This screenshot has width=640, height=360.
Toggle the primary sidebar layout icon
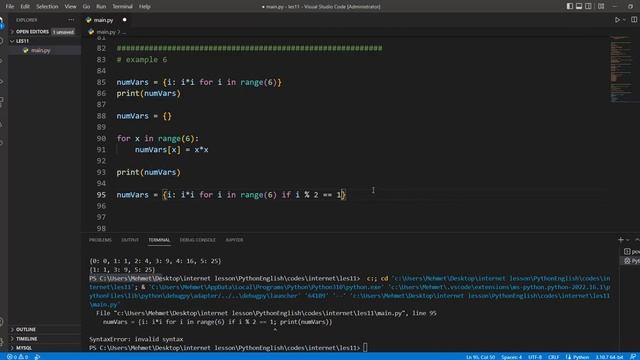pyautogui.click(x=570, y=6)
